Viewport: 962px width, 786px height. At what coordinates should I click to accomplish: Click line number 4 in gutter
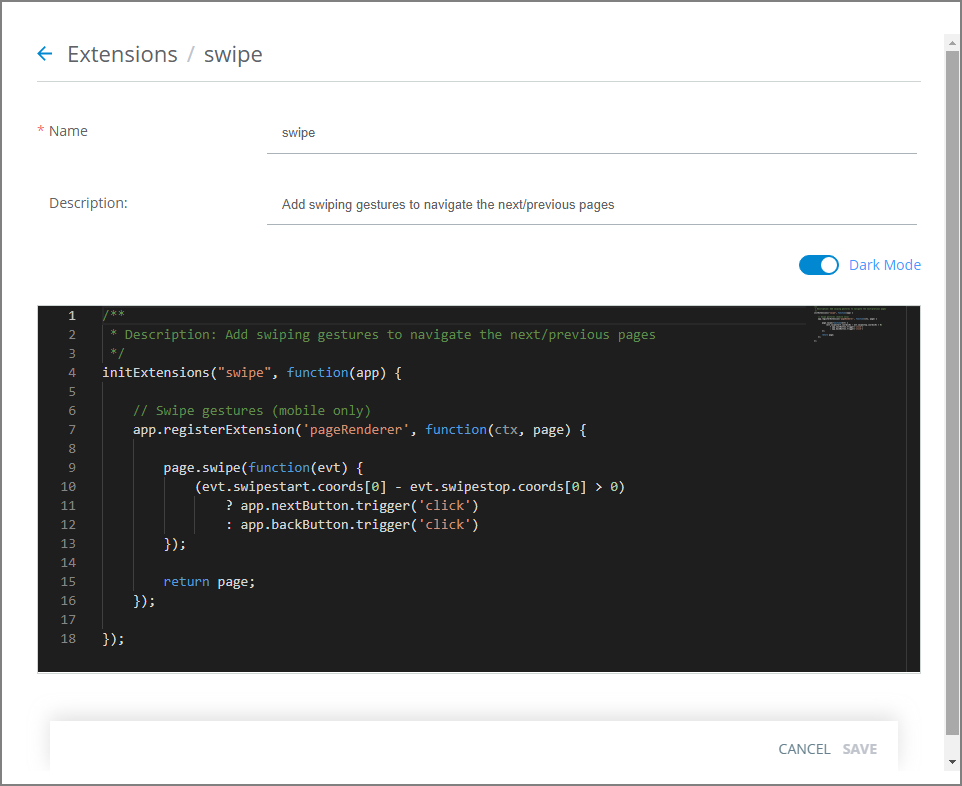(72, 372)
